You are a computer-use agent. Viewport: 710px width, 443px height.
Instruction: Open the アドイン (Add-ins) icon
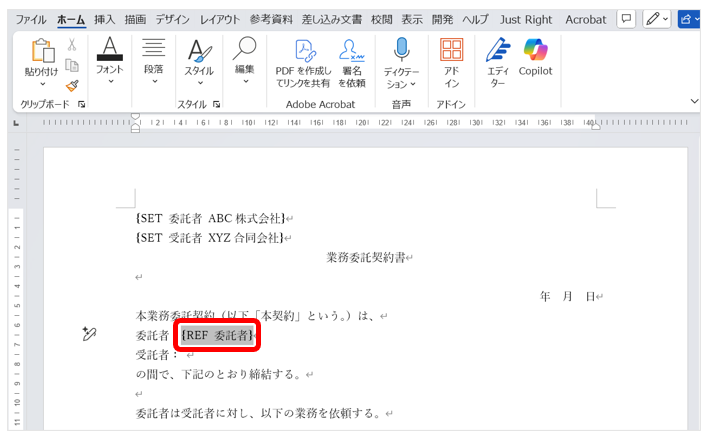451,50
